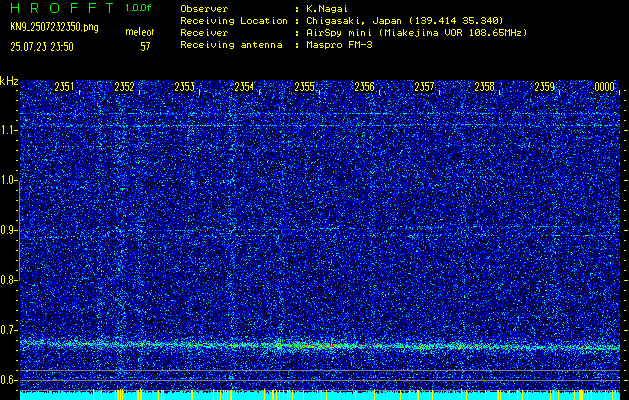Click the 0000 time marker
629x400 pixels.
[x=605, y=87]
